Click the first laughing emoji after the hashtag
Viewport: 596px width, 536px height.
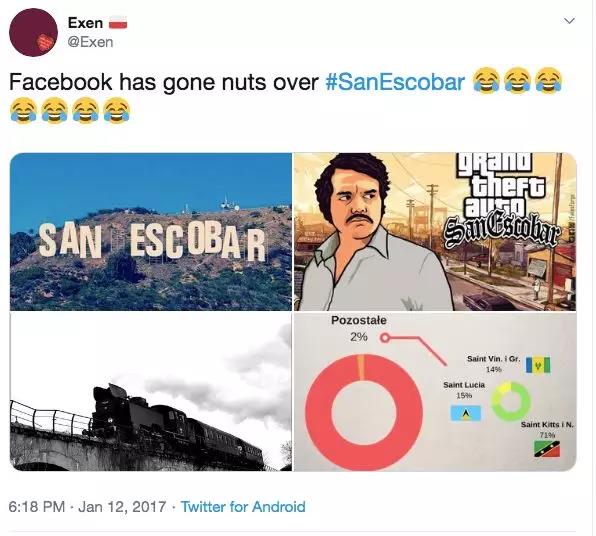(x=486, y=80)
